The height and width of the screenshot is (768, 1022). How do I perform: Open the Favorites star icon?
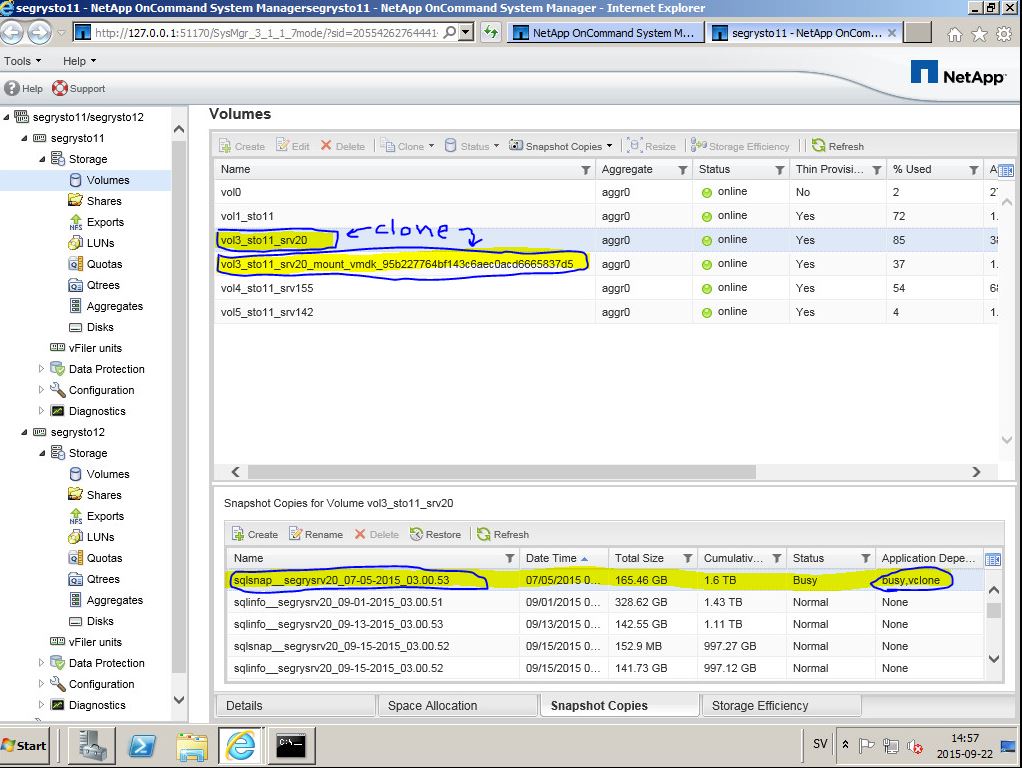(979, 34)
